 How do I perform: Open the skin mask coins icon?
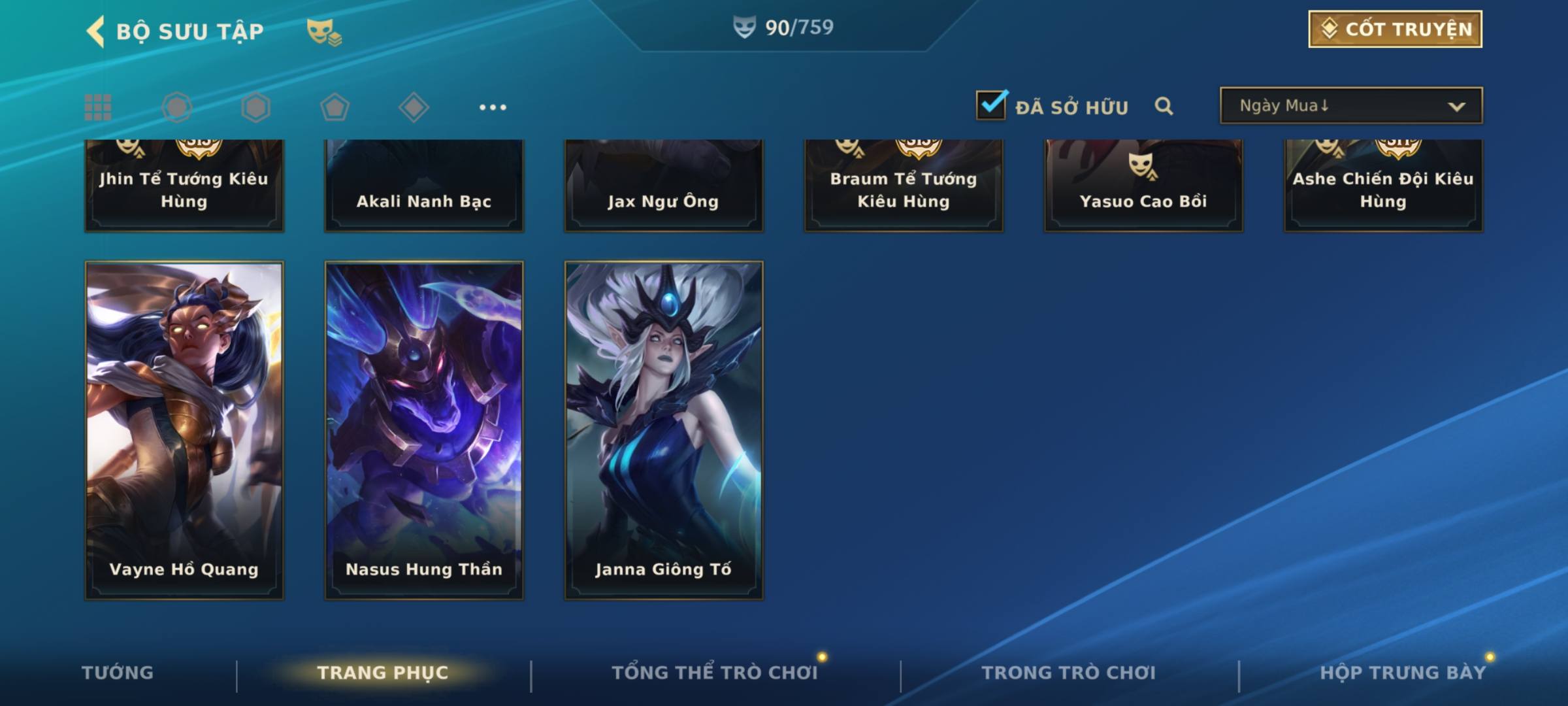[324, 32]
